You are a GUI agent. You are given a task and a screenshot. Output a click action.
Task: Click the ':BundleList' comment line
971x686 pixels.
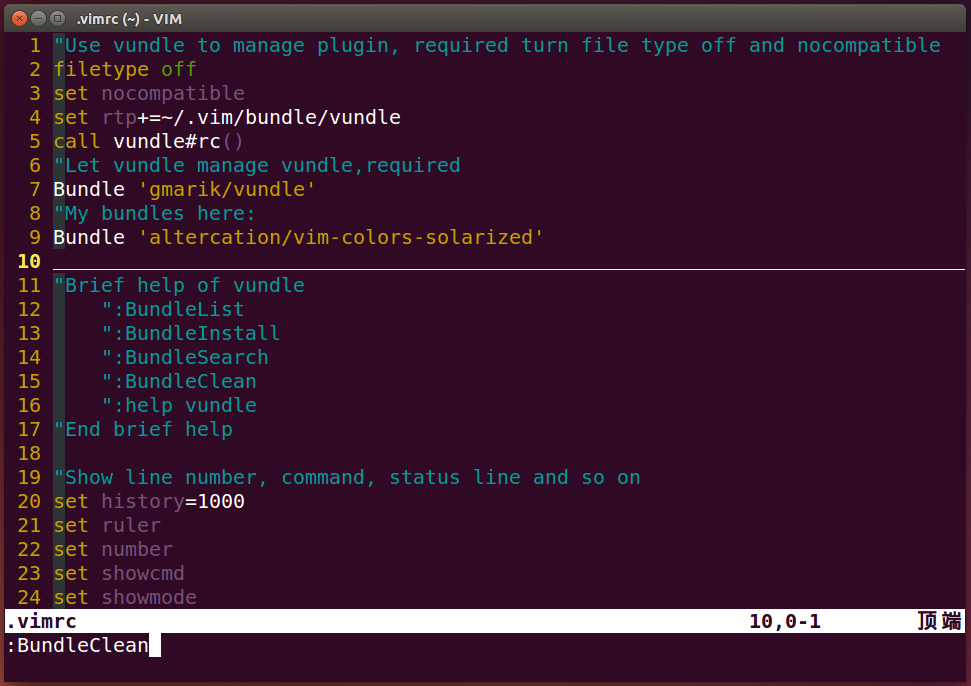tap(173, 310)
